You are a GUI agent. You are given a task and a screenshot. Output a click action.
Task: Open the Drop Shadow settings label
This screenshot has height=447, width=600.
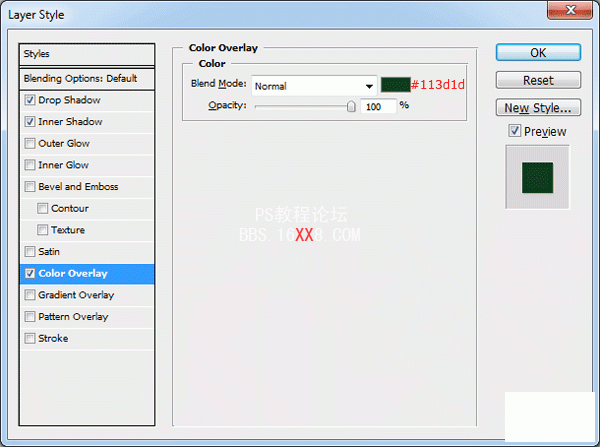coord(69,100)
